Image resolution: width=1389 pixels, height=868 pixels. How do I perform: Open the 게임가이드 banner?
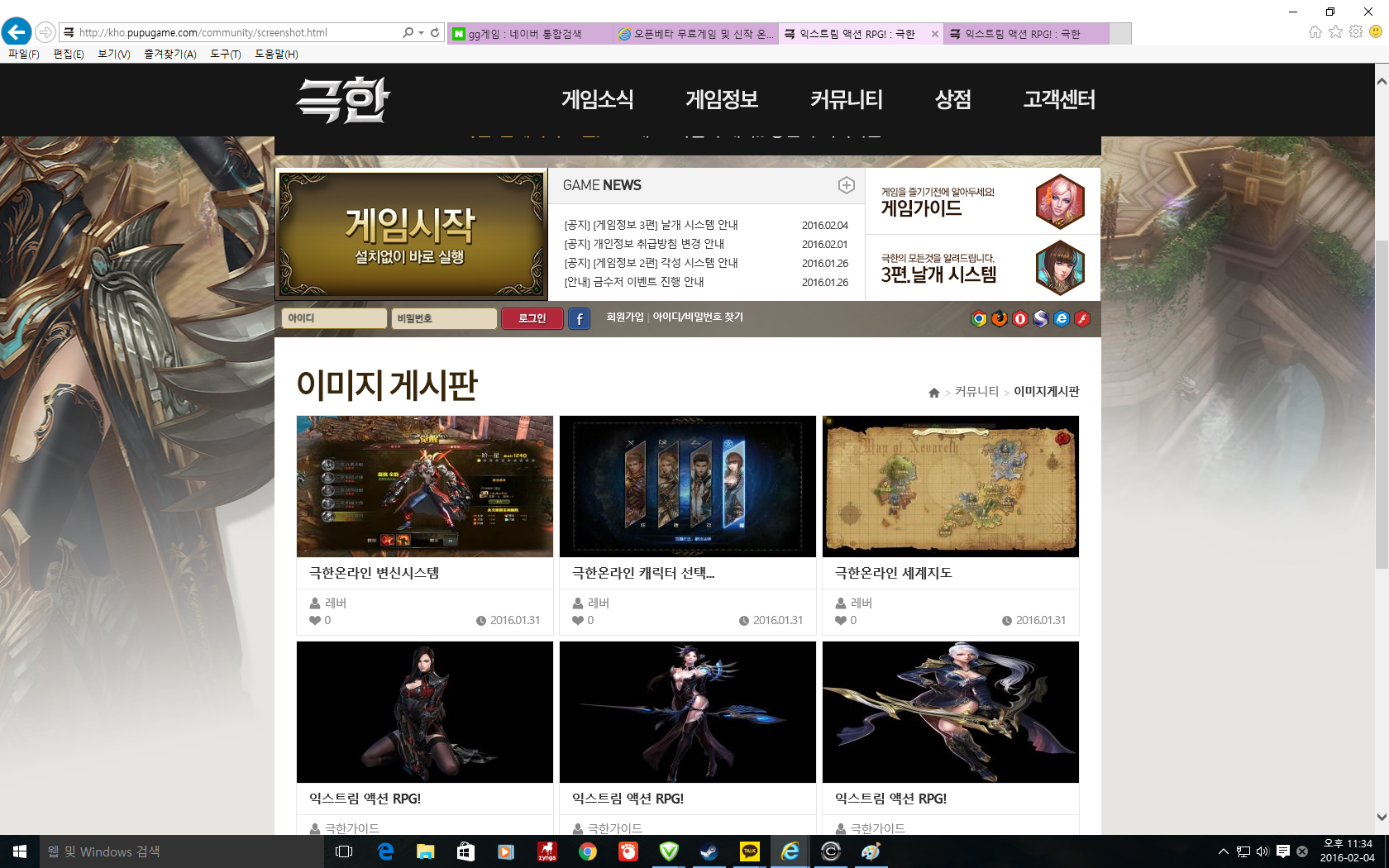click(x=982, y=202)
